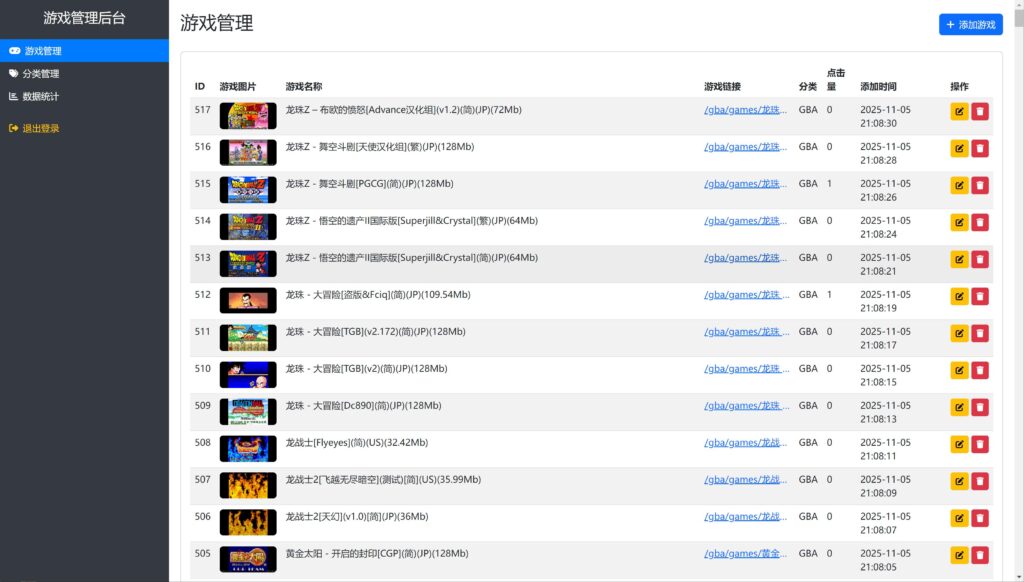Open the 数据统计 section
This screenshot has height=582, width=1024.
pos(38,96)
